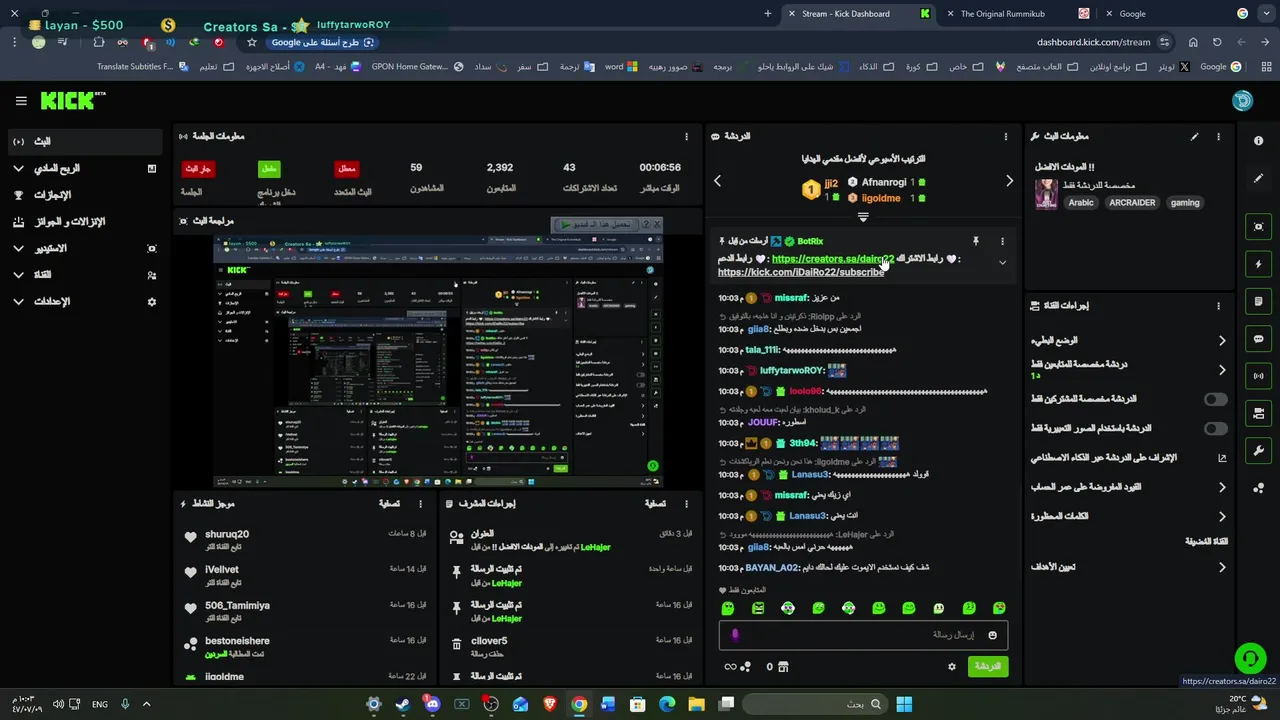Select the Stream item in sidebar
This screenshot has height=720, width=1280.
(x=83, y=141)
